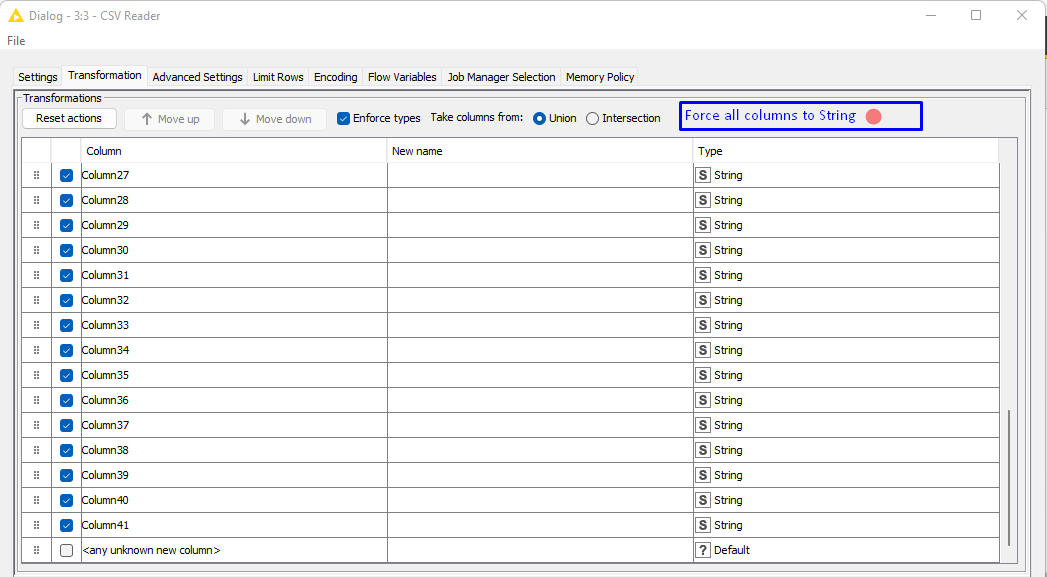The width and height of the screenshot is (1047, 577).
Task: Click the String type icon for Column29
Action: point(702,225)
